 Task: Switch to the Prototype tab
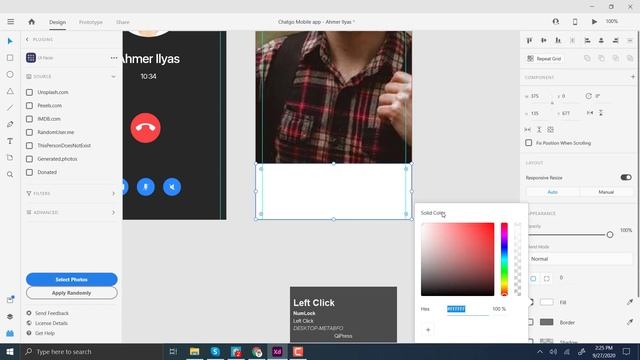pos(91,22)
